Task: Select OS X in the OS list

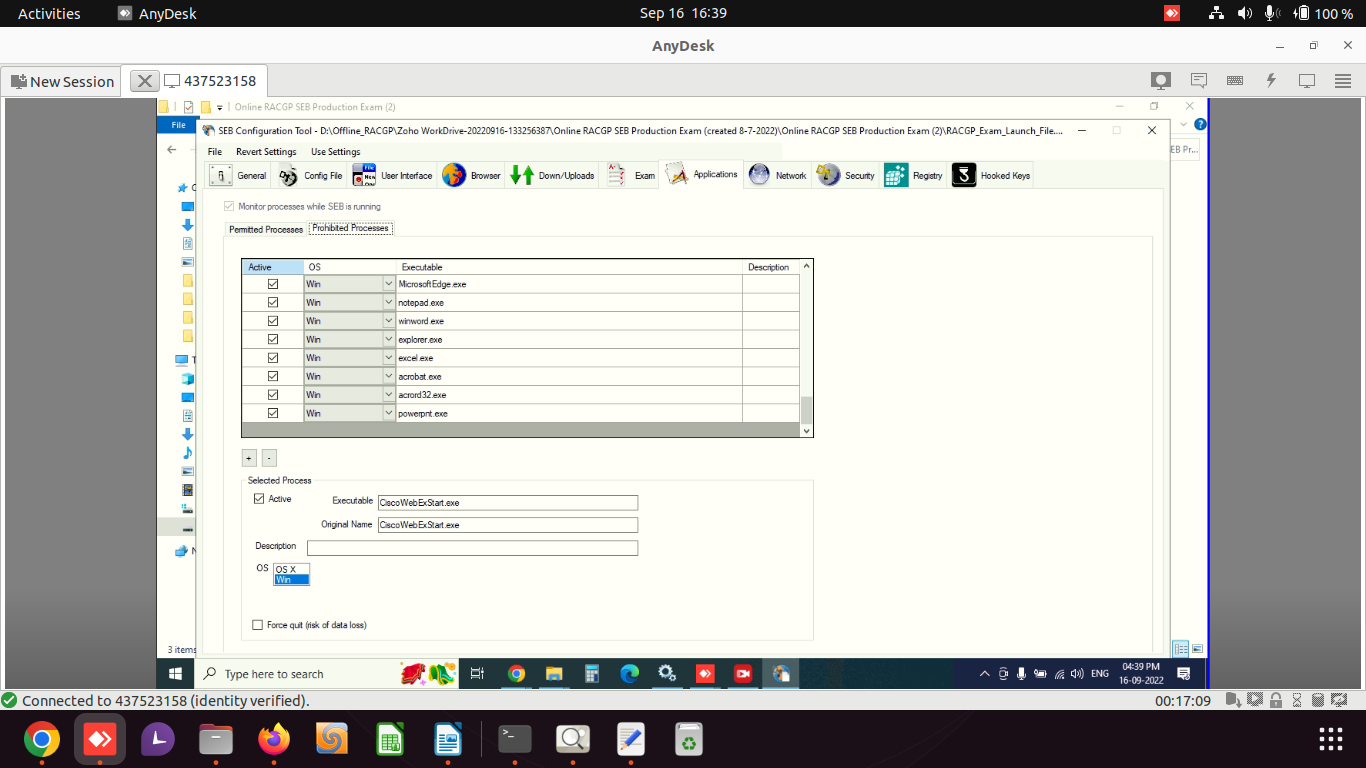Action: [292, 569]
